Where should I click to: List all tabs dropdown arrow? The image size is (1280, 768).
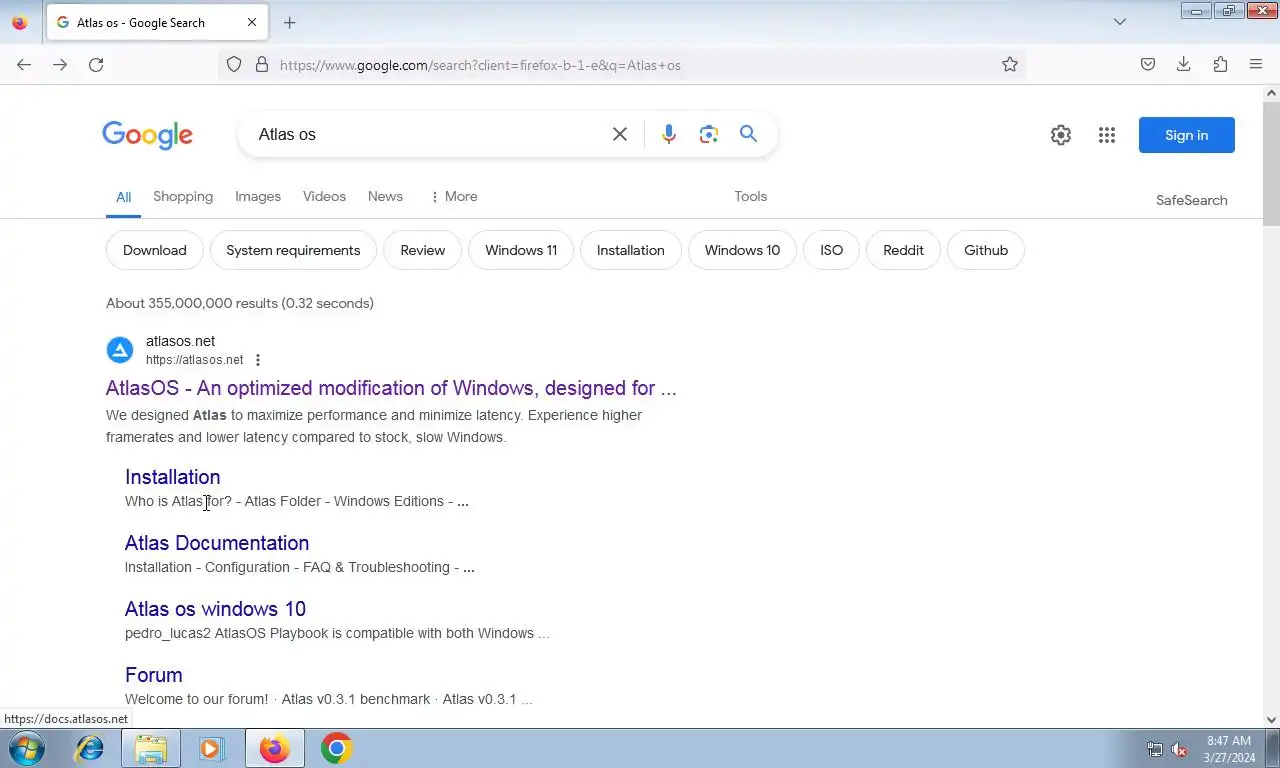tap(1120, 22)
